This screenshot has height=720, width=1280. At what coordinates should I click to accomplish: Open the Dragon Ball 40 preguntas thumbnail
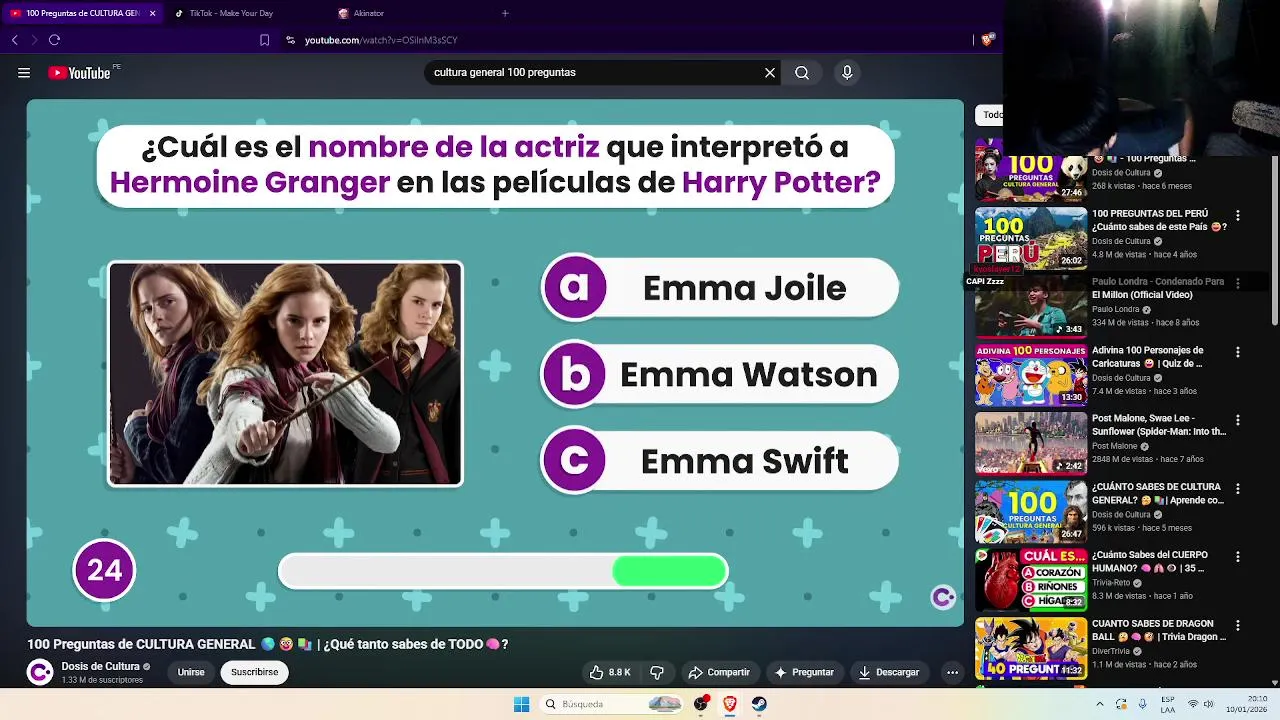click(1031, 648)
